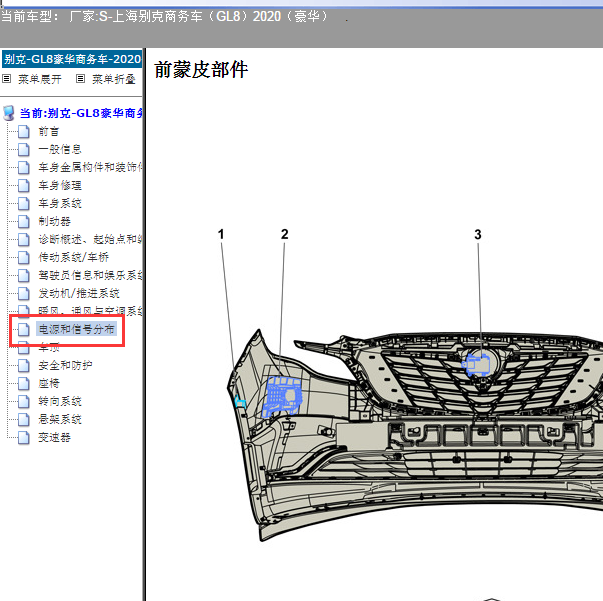Click the blue grille emblem component in diagram
The width and height of the screenshot is (603, 601).
click(x=476, y=364)
